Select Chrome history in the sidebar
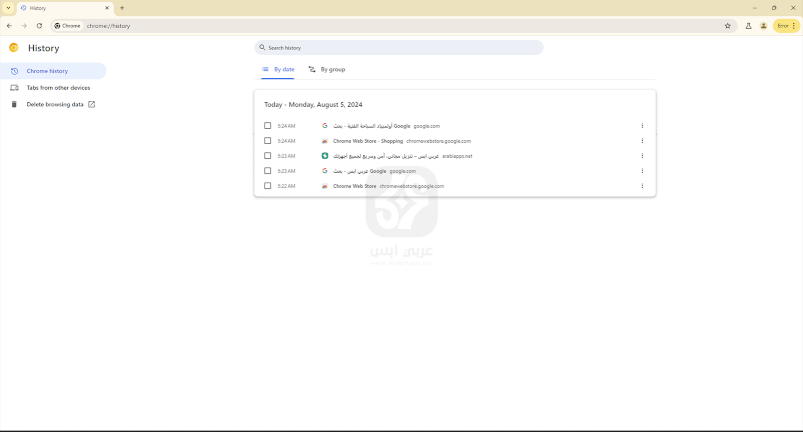 coord(53,71)
